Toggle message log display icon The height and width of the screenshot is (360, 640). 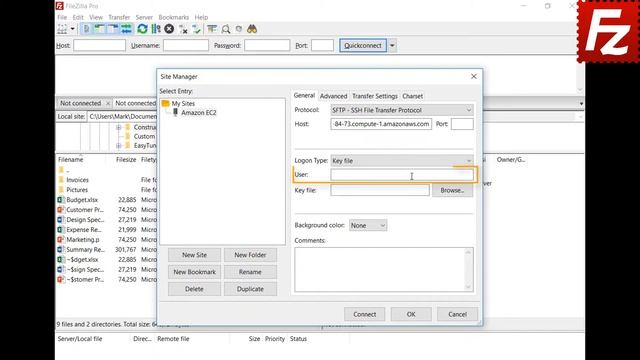87,29
